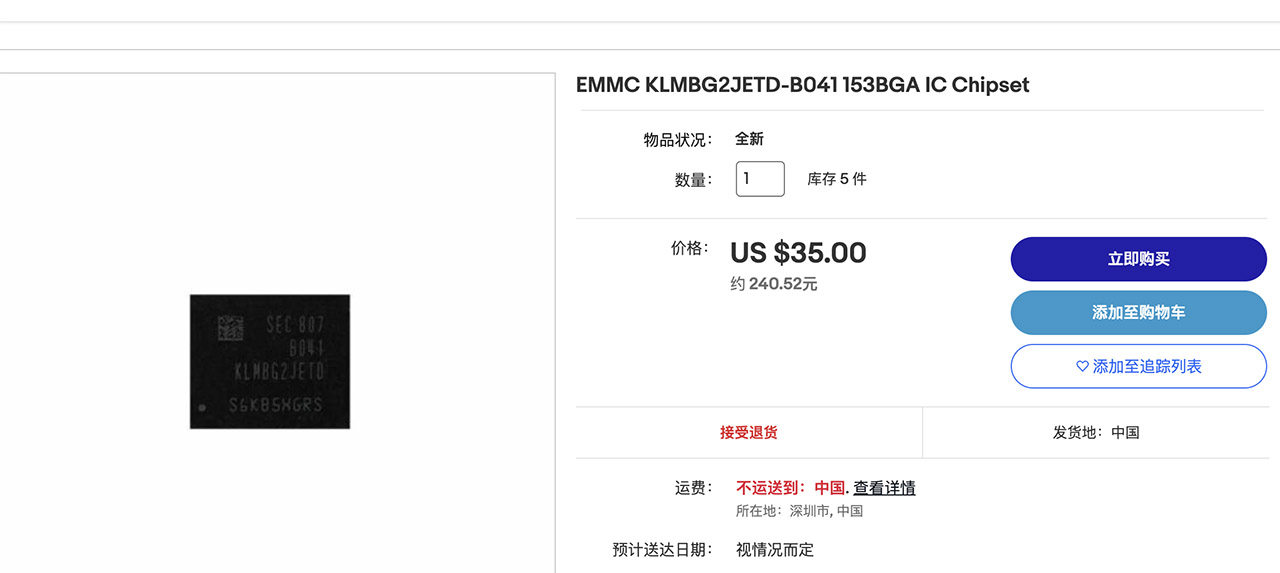The image size is (1280, 573).
Task: Click the 全新 item condition value
Action: coord(749,139)
